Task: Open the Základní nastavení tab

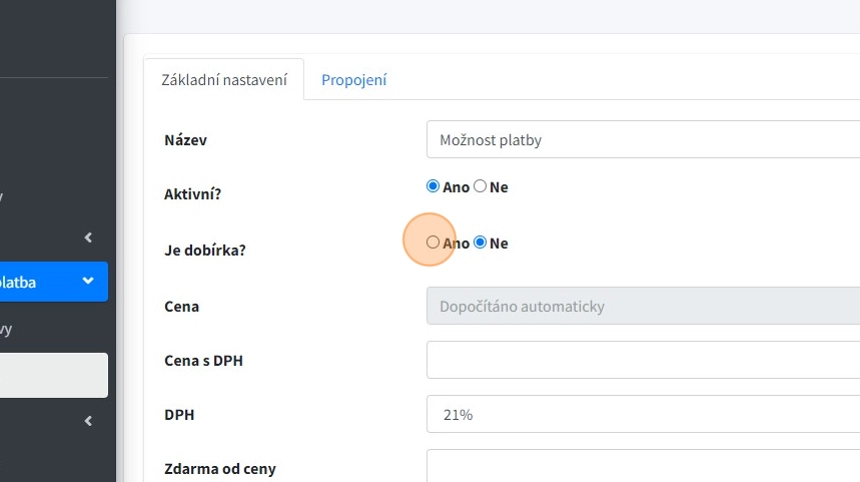Action: tap(224, 80)
